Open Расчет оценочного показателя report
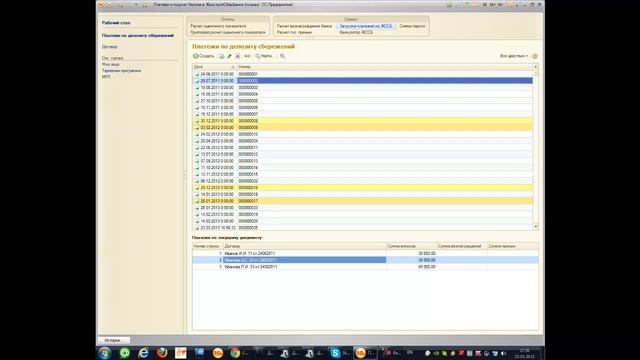The width and height of the screenshot is (640, 360). pyautogui.click(x=218, y=26)
